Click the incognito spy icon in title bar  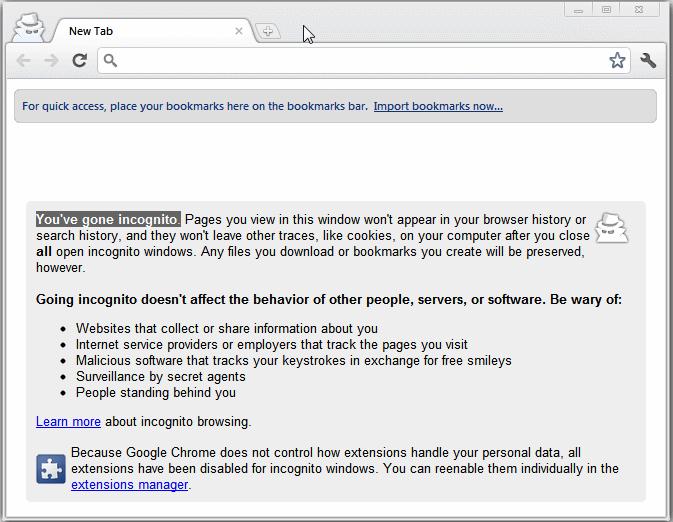point(26,28)
